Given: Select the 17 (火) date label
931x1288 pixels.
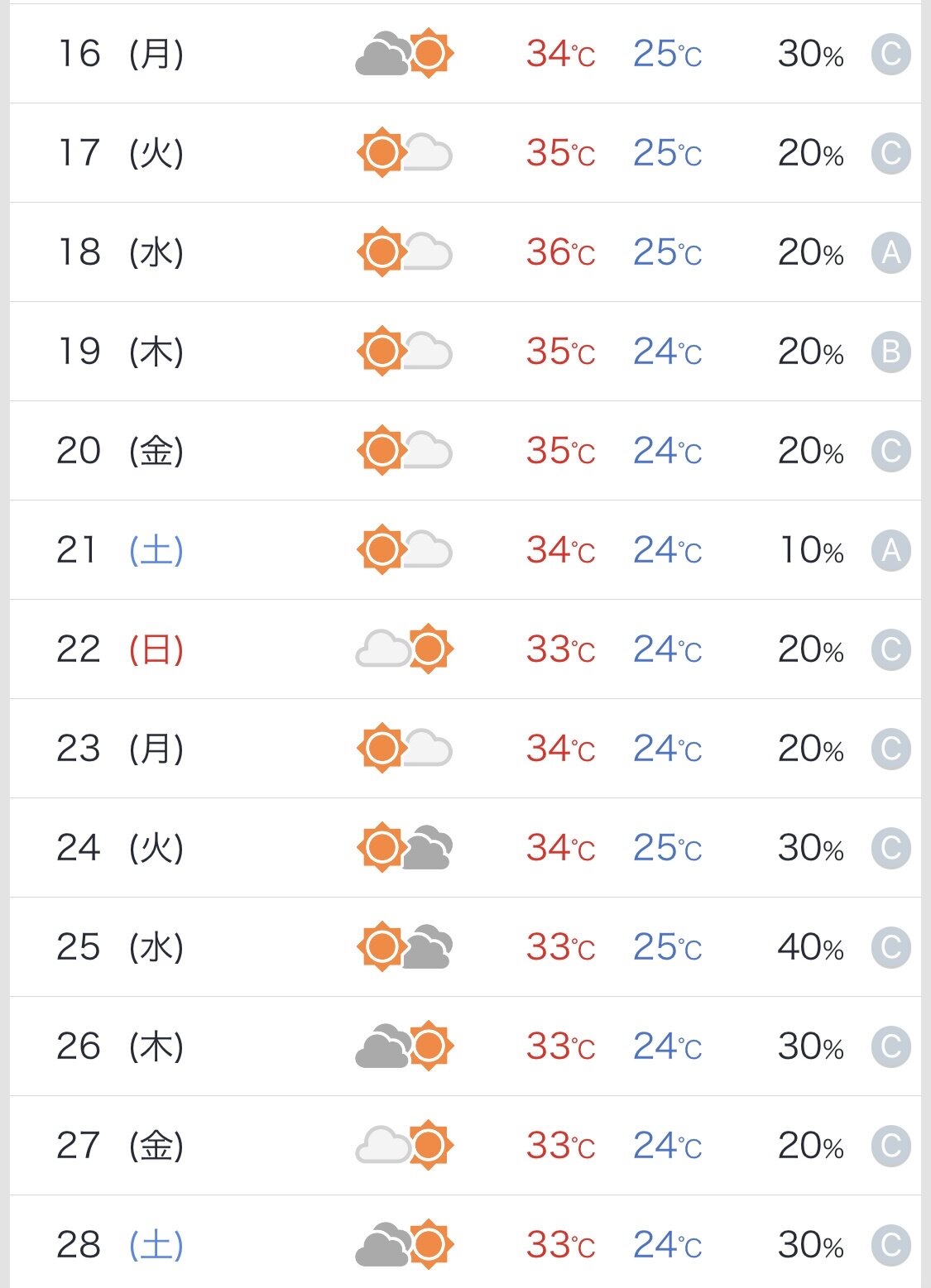Looking at the screenshot, I should (x=120, y=153).
